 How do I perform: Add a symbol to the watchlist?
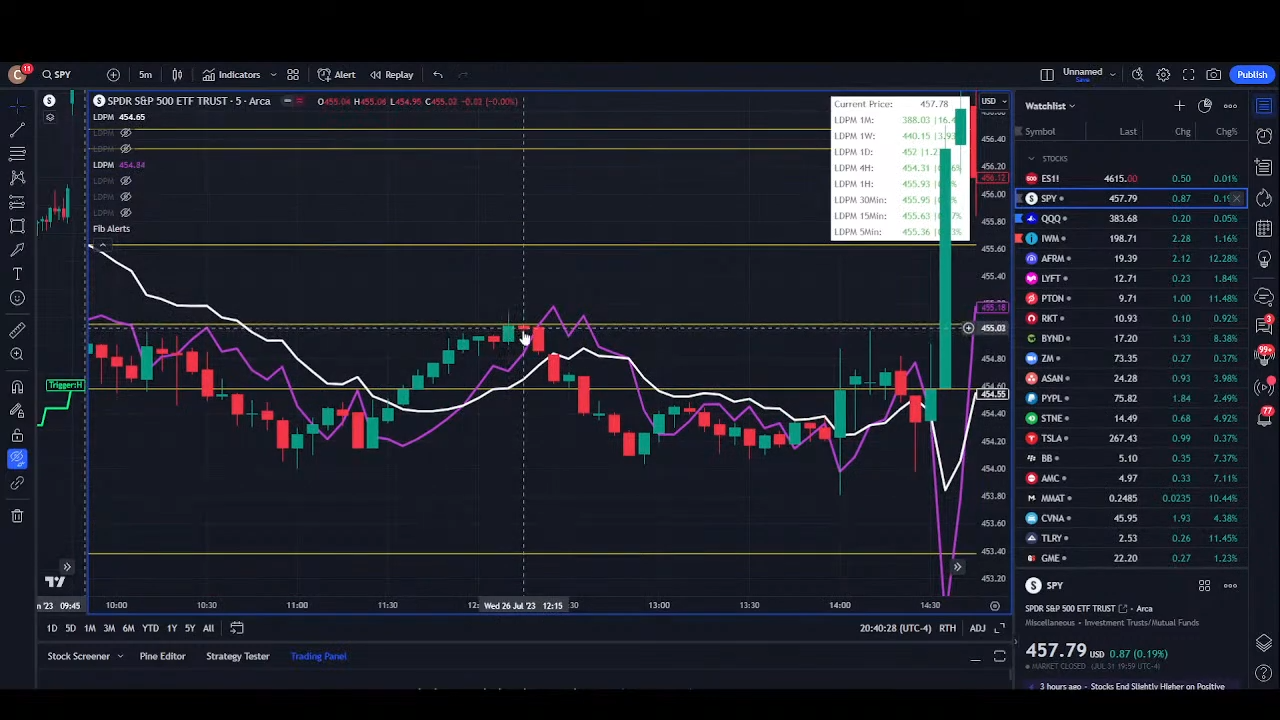1179,106
